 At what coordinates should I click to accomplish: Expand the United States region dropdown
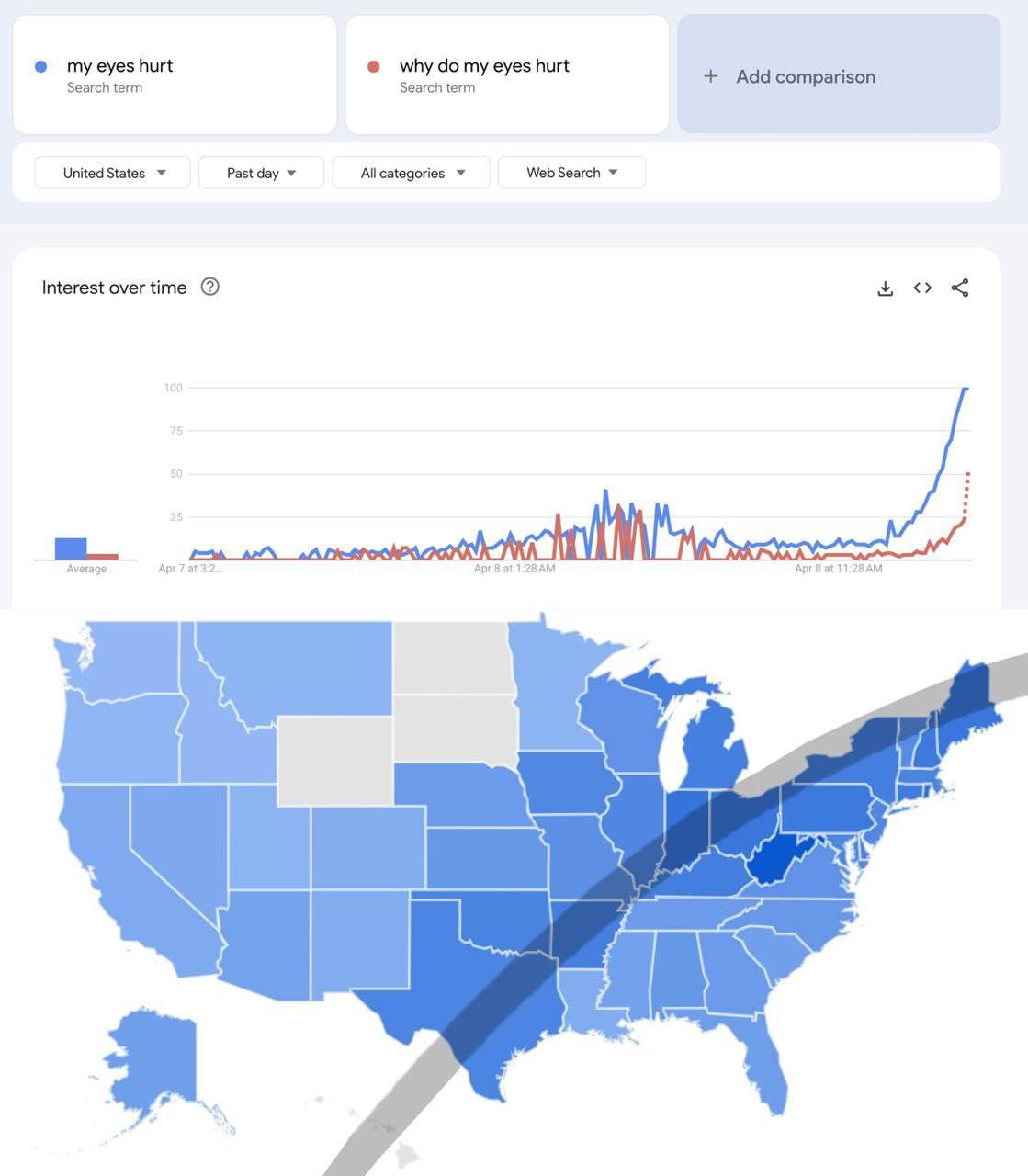112,173
